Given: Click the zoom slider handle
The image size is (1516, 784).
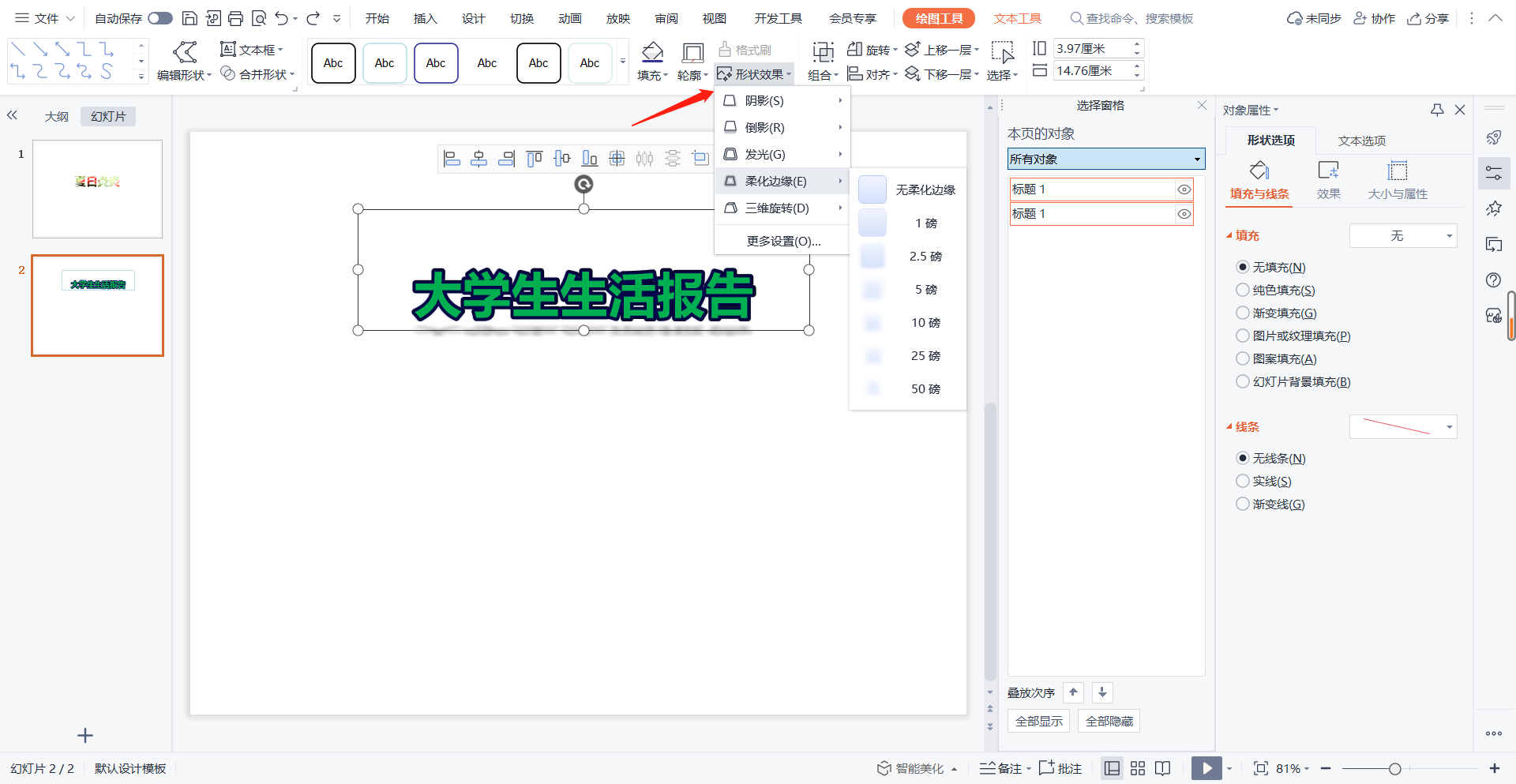Looking at the screenshot, I should tap(1394, 768).
